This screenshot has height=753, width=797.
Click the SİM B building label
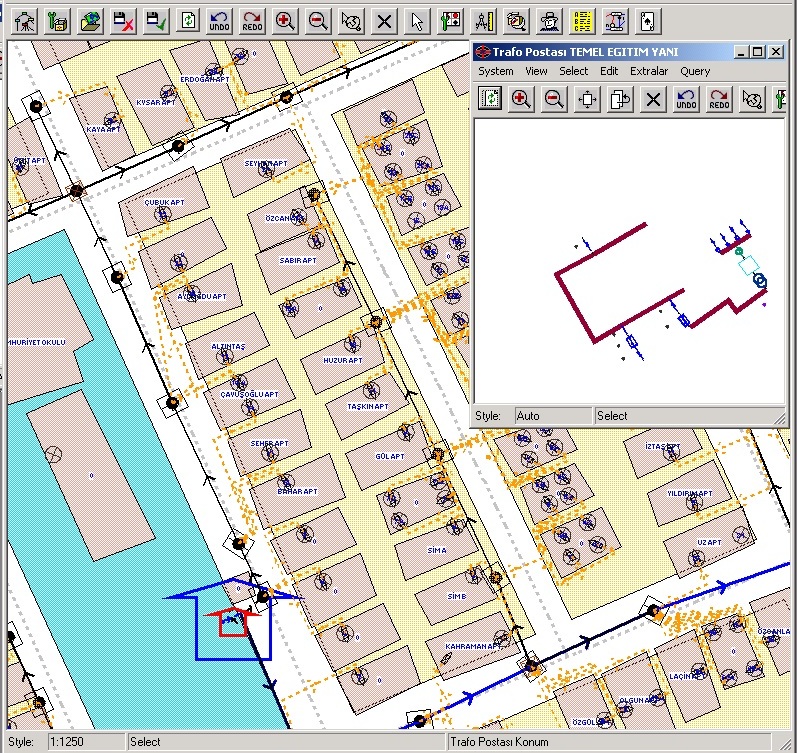(x=456, y=596)
